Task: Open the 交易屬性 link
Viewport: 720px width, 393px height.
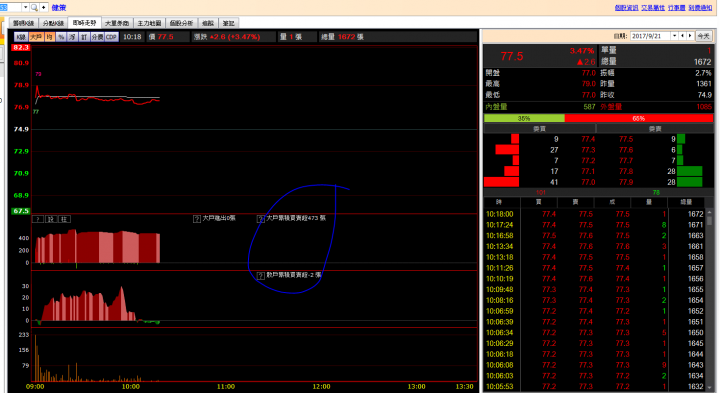Action: (x=653, y=8)
